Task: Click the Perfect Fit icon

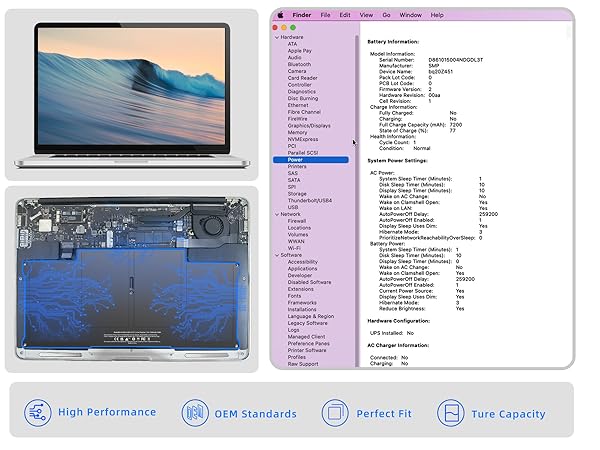Action: coord(336,412)
